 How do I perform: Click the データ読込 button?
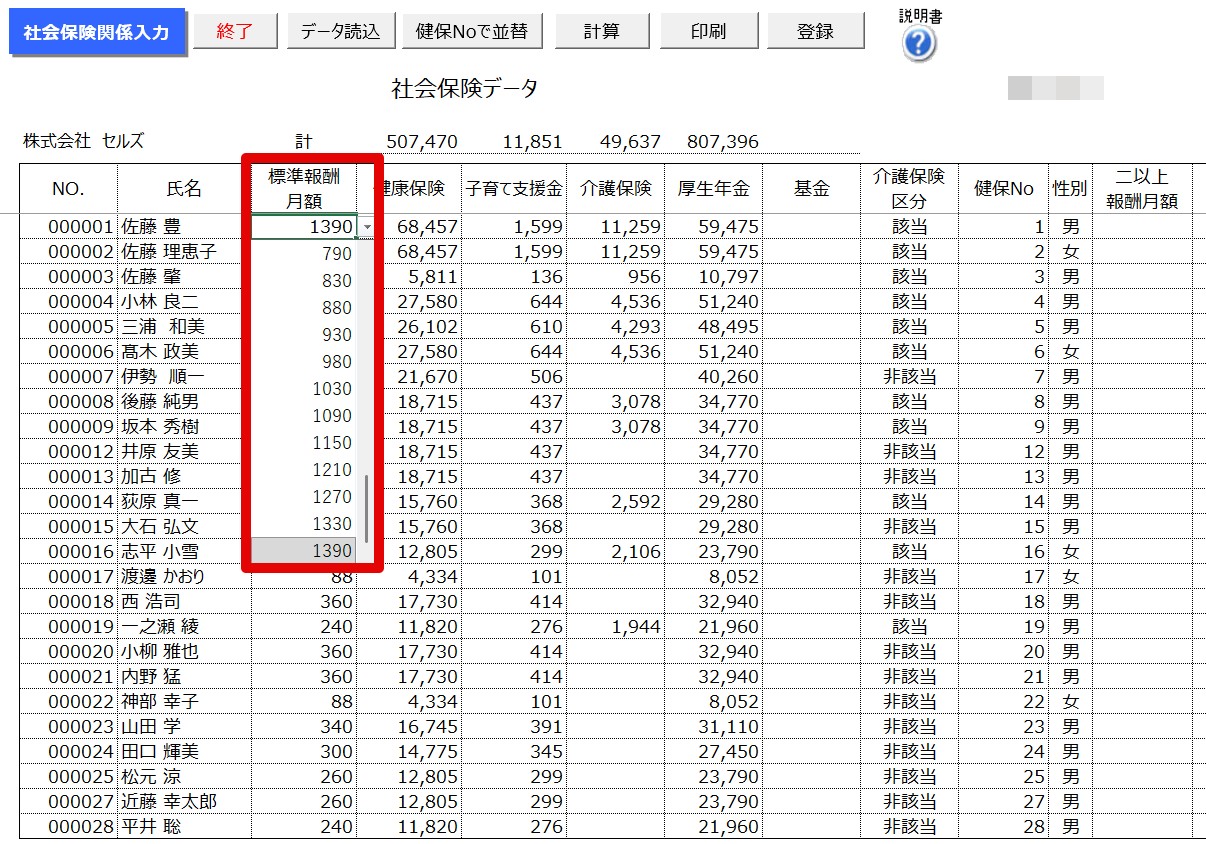(341, 31)
